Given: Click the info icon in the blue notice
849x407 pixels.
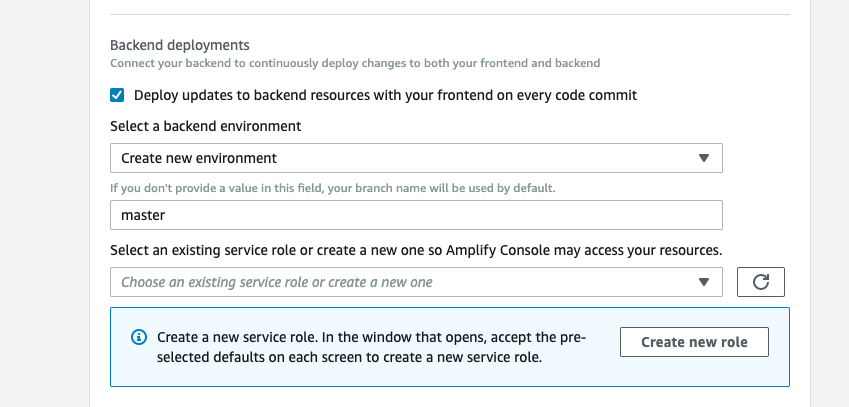Looking at the screenshot, I should (x=139, y=338).
